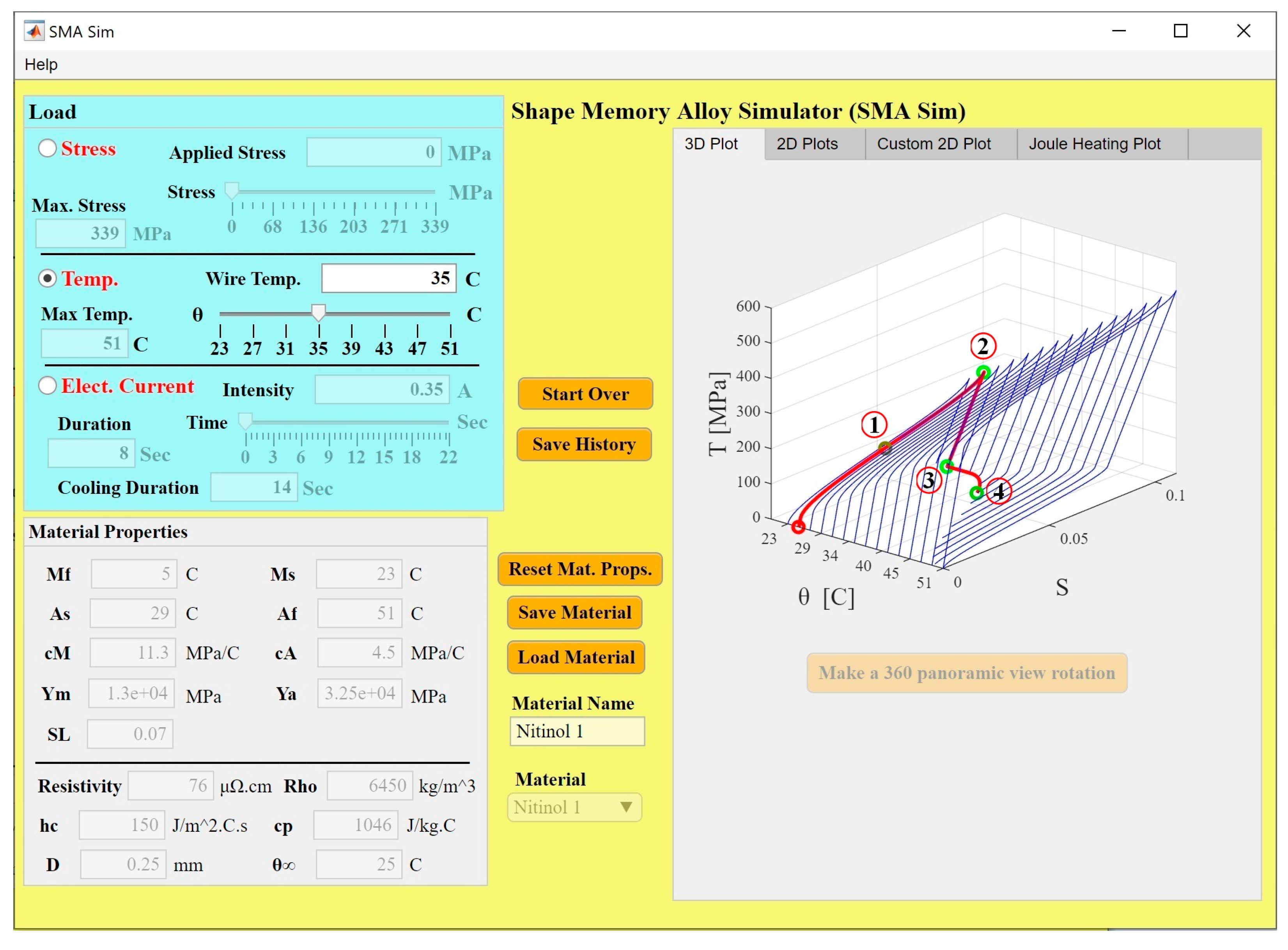Select the Elect. Current radio button
This screenshot has height=950, width=1288.
pyautogui.click(x=47, y=385)
